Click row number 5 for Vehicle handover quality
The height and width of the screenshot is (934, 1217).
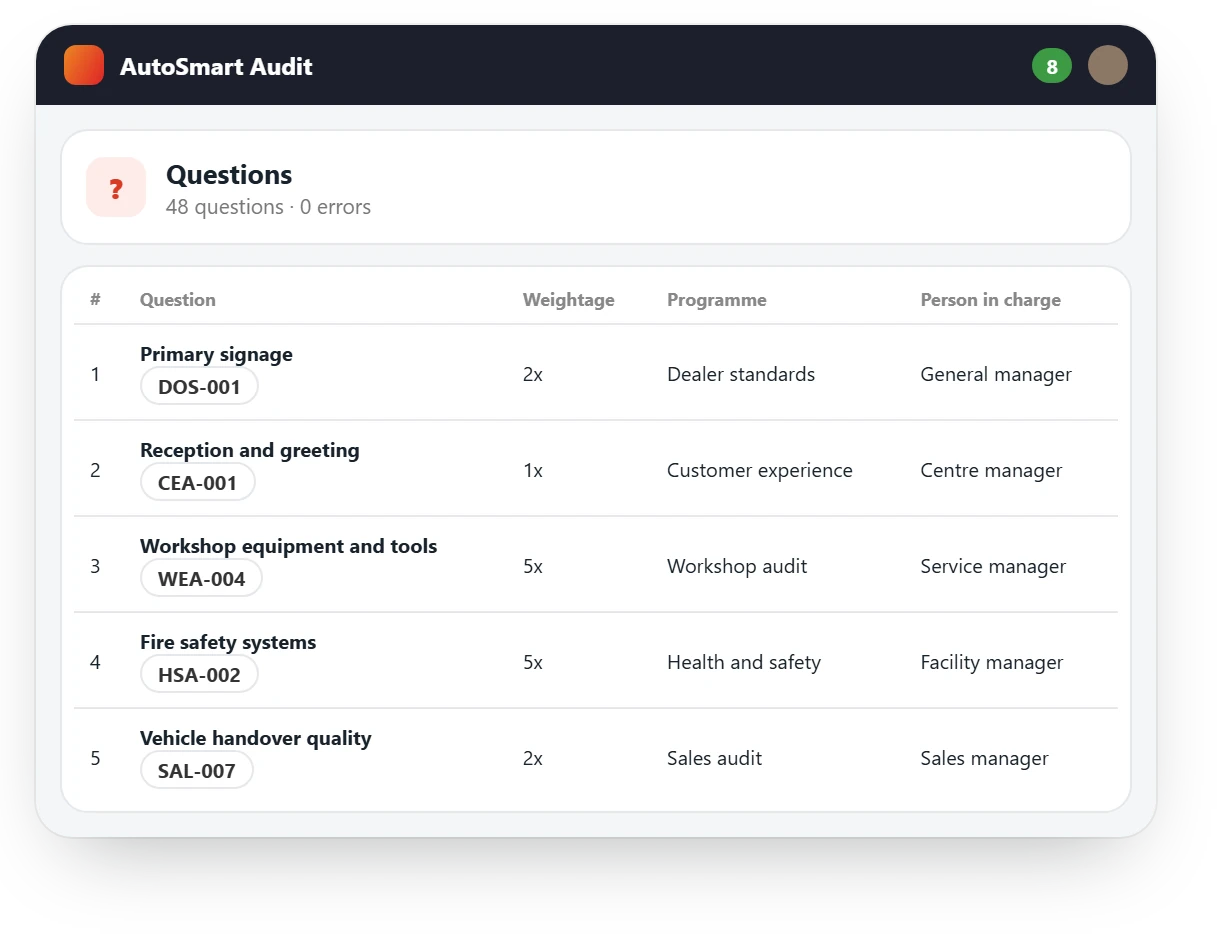click(x=95, y=758)
